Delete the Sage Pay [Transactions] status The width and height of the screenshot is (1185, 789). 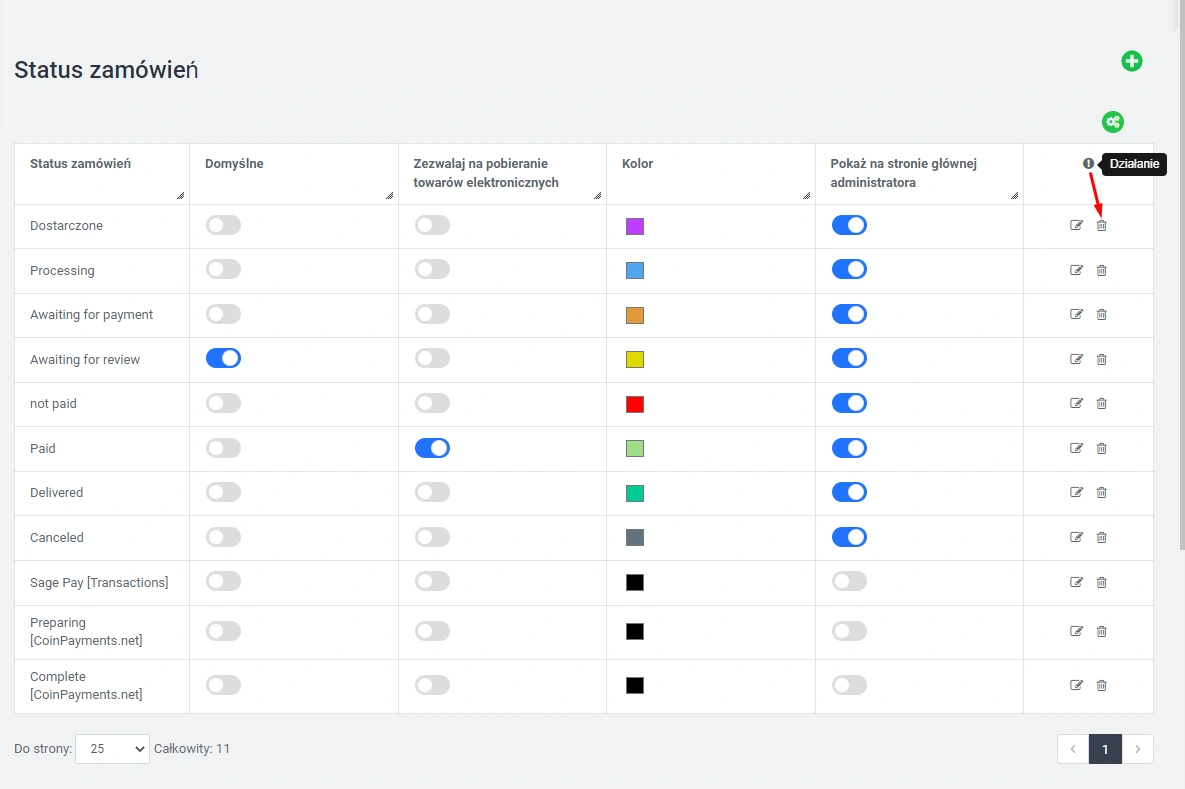[1101, 582]
